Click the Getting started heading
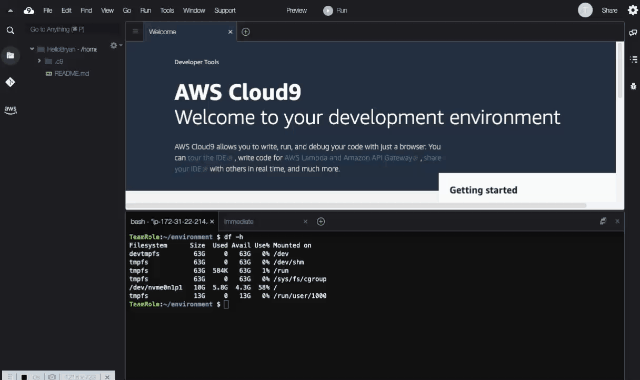The height and width of the screenshot is (380, 640). (483, 190)
